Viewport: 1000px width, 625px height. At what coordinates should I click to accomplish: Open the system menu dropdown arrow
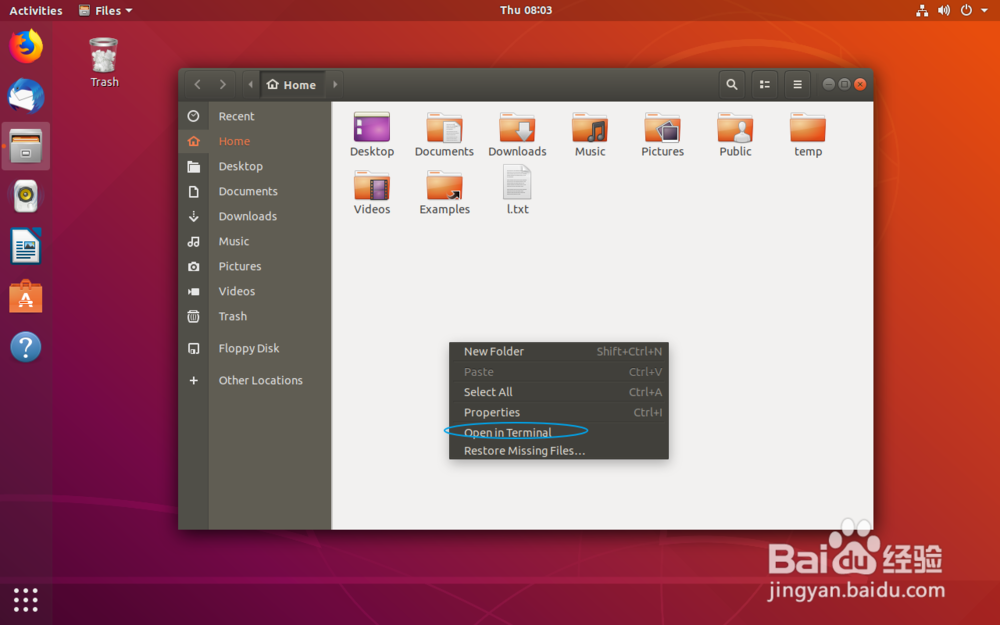984,11
